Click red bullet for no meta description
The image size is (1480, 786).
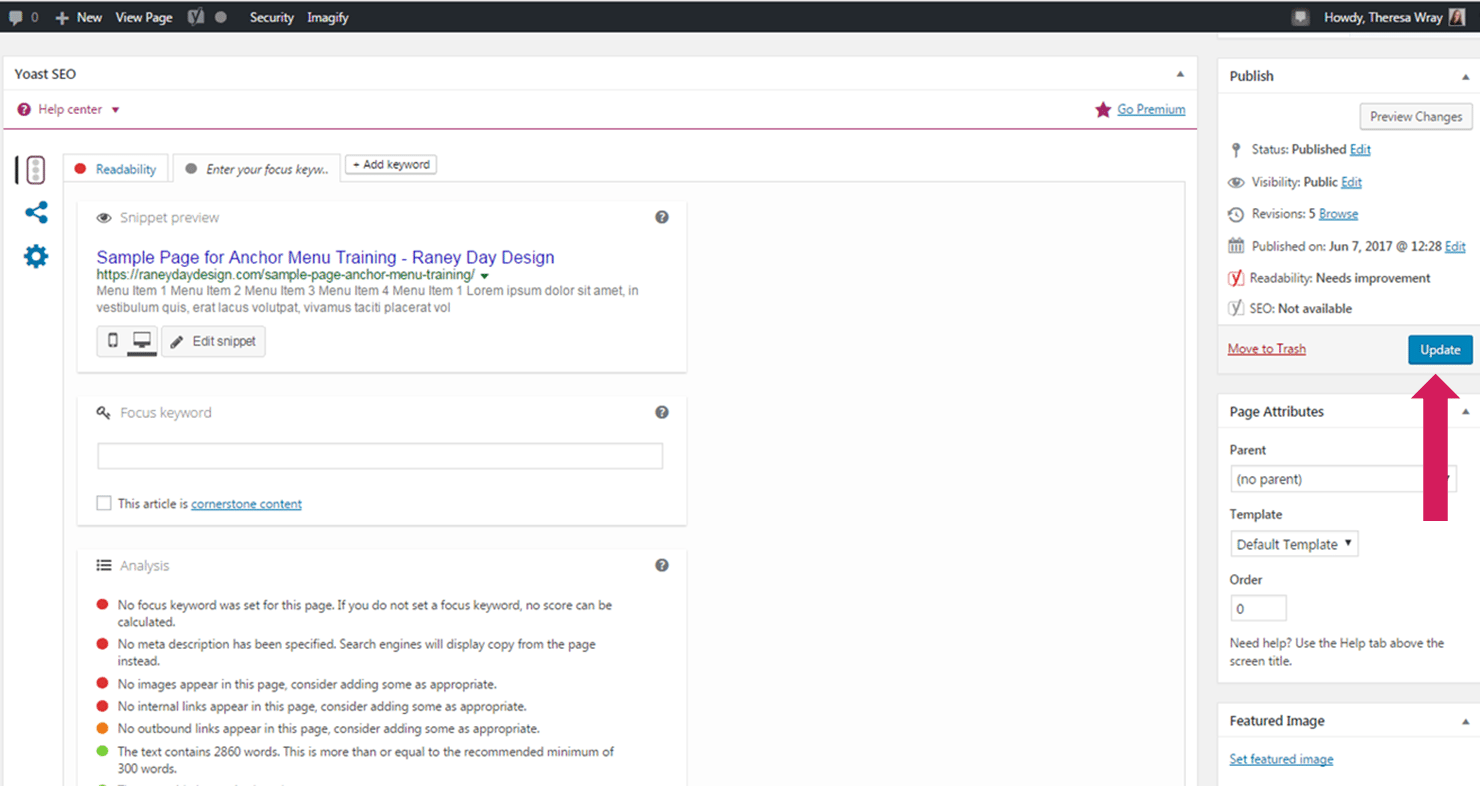(102, 644)
